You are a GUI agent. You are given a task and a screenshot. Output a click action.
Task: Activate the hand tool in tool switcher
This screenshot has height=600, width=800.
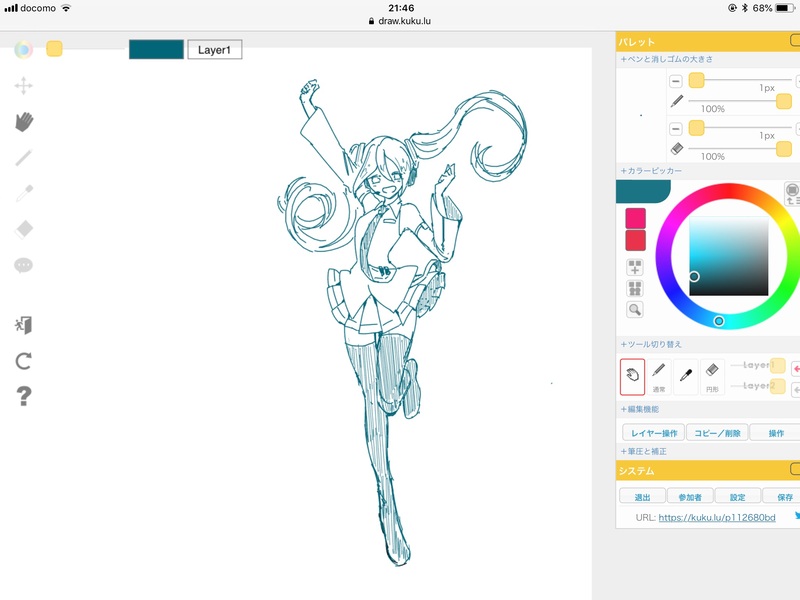click(x=633, y=377)
